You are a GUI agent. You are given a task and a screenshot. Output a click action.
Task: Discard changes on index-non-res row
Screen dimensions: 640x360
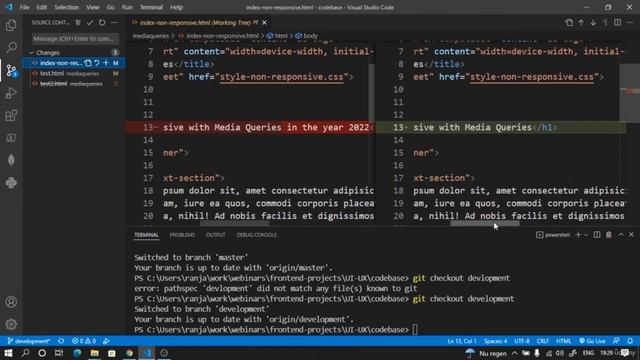[x=97, y=63]
